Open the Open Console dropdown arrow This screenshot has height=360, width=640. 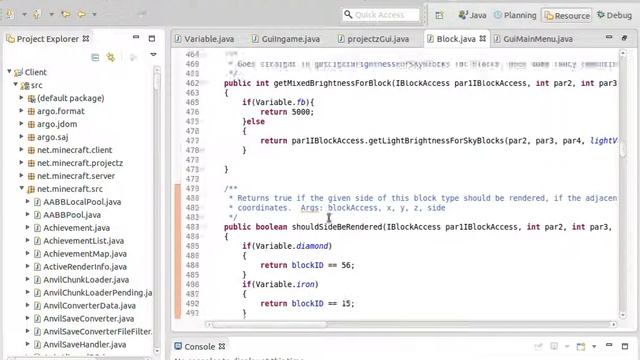pyautogui.click(x=594, y=347)
